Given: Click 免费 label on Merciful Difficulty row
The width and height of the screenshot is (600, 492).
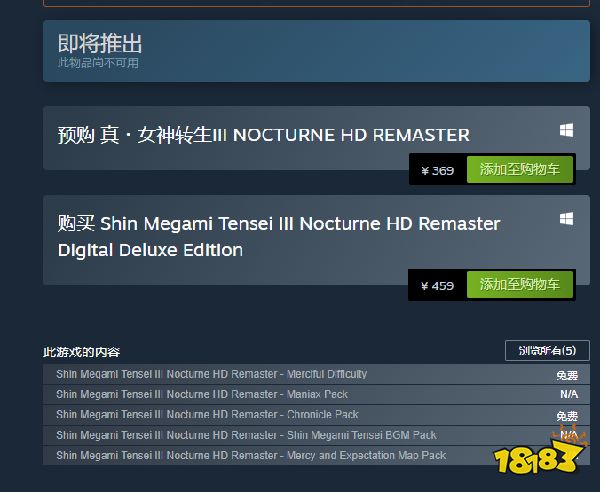Looking at the screenshot, I should point(567,375).
